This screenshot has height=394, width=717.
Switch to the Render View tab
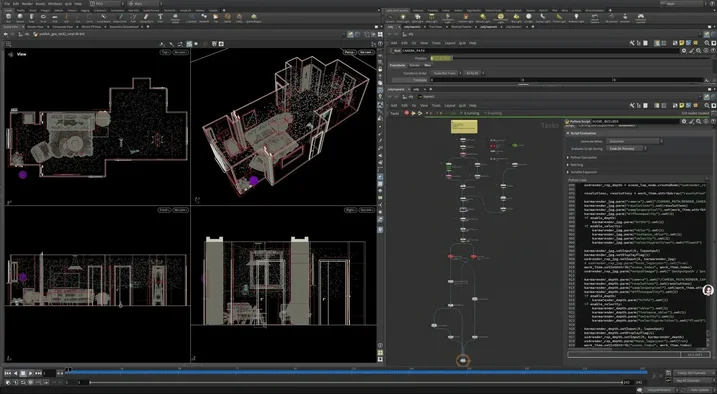(35, 27)
